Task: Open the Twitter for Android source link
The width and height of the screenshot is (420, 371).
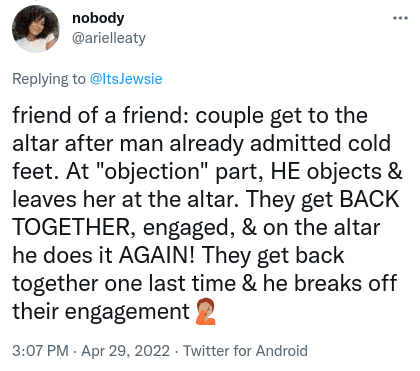Action: pos(245,351)
